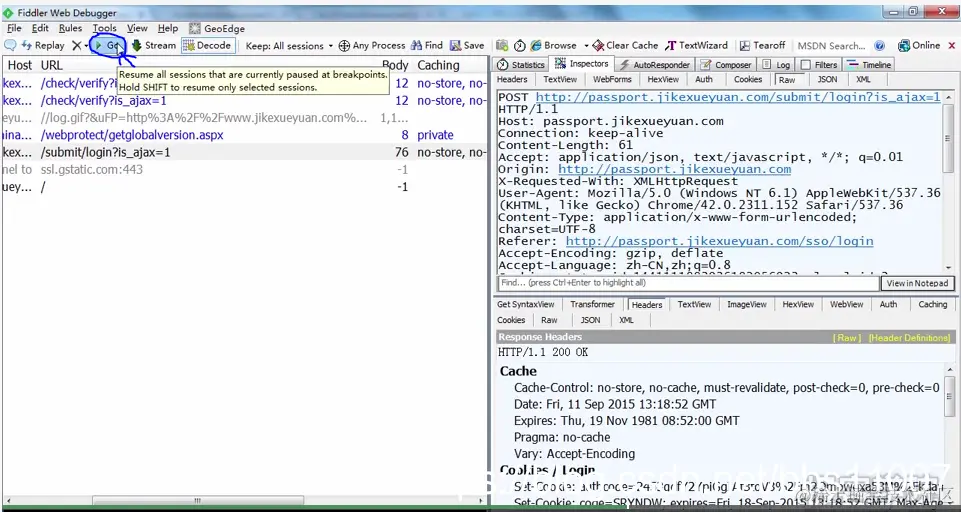Click the timer stopwatch icon

[520, 45]
